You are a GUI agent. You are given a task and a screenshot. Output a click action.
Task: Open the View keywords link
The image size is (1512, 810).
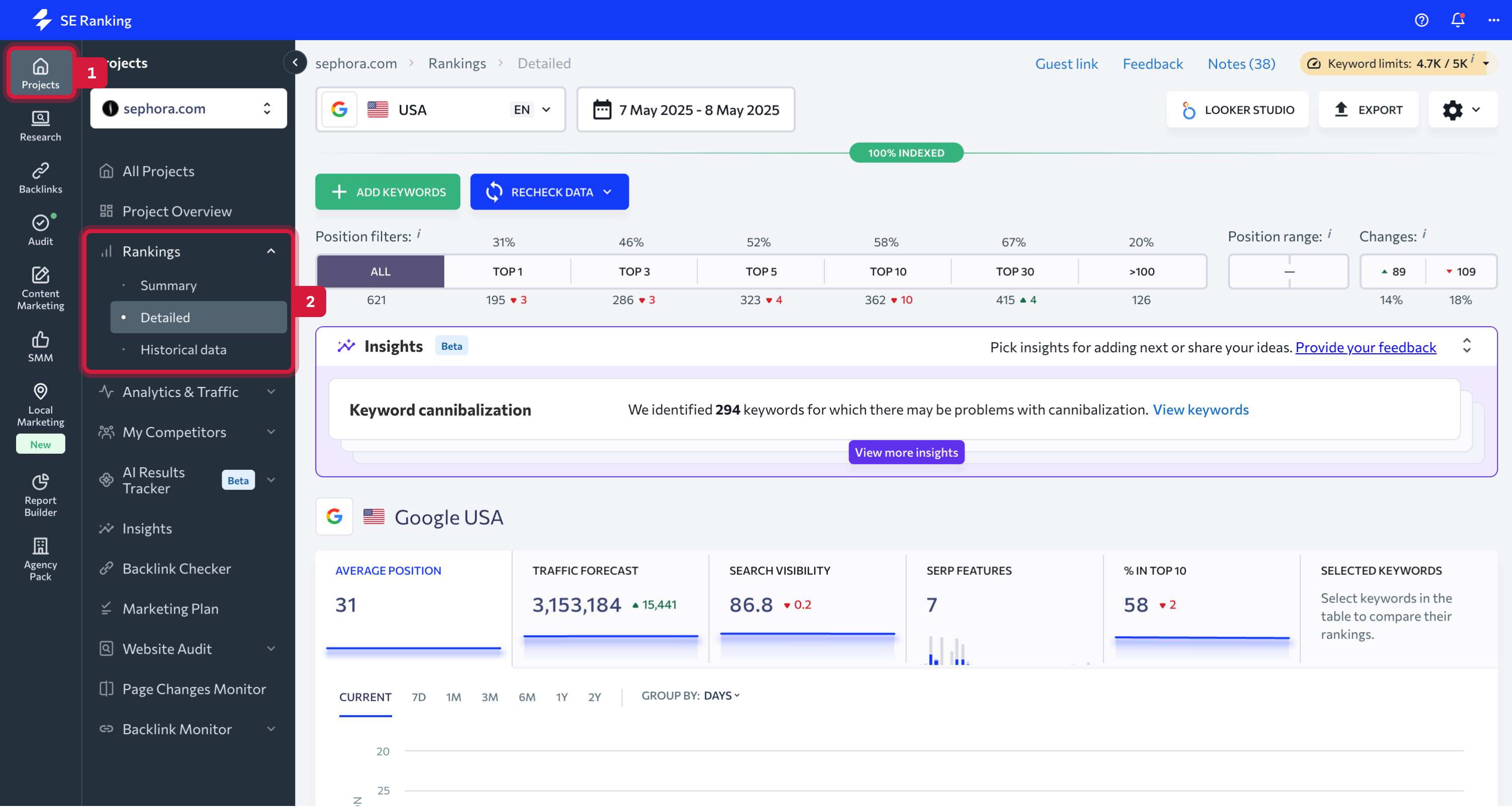click(1200, 409)
